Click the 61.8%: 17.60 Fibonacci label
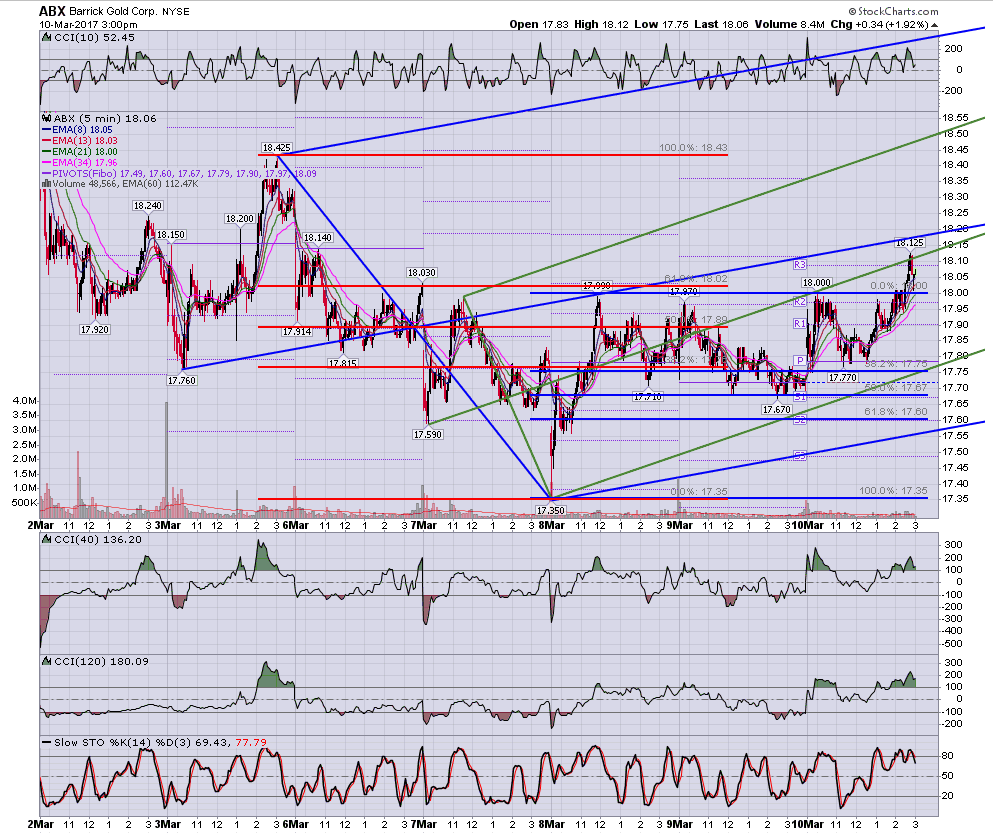Screen dimensions: 993x840 [896, 412]
